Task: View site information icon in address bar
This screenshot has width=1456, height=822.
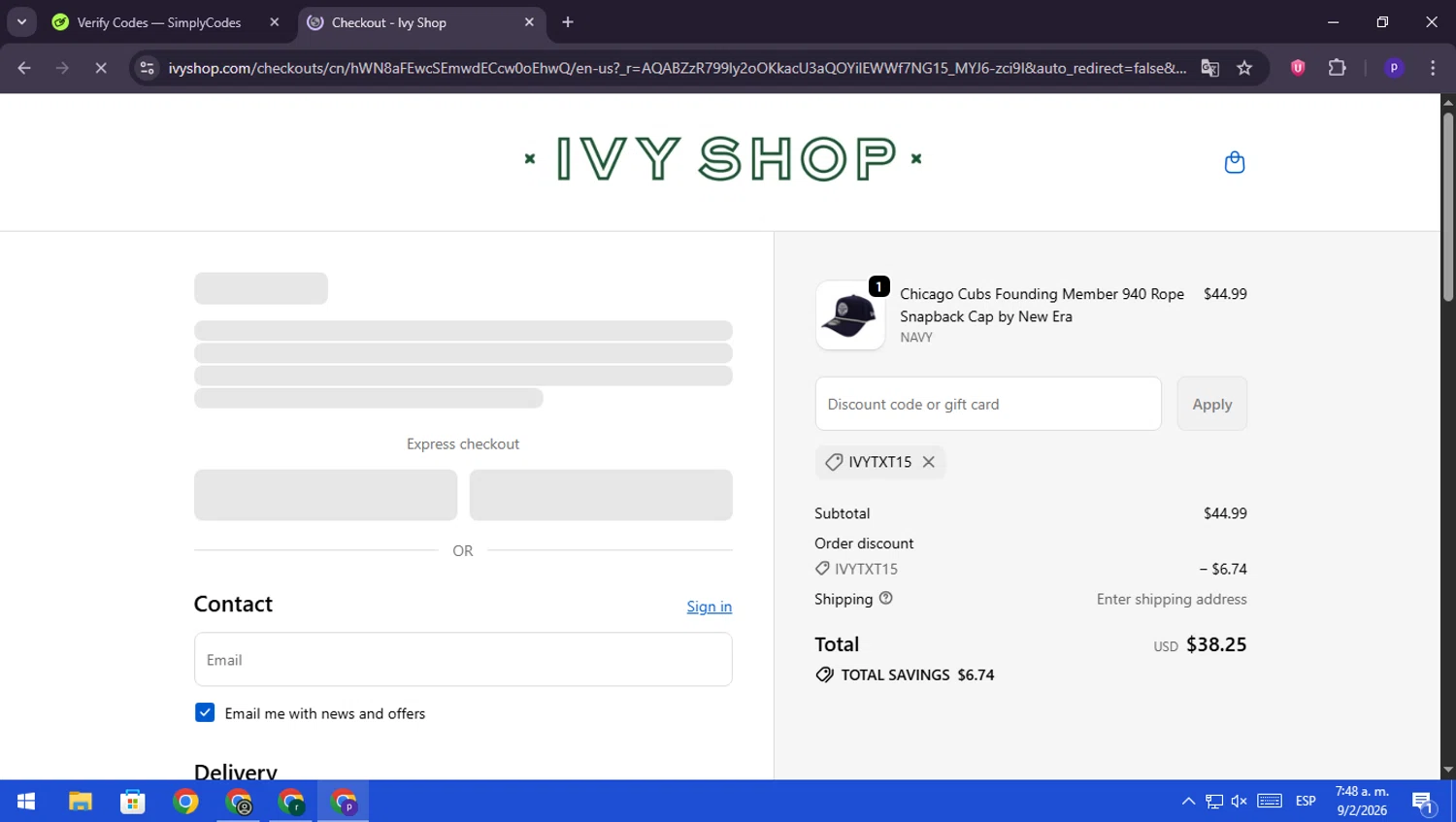Action: point(147,68)
